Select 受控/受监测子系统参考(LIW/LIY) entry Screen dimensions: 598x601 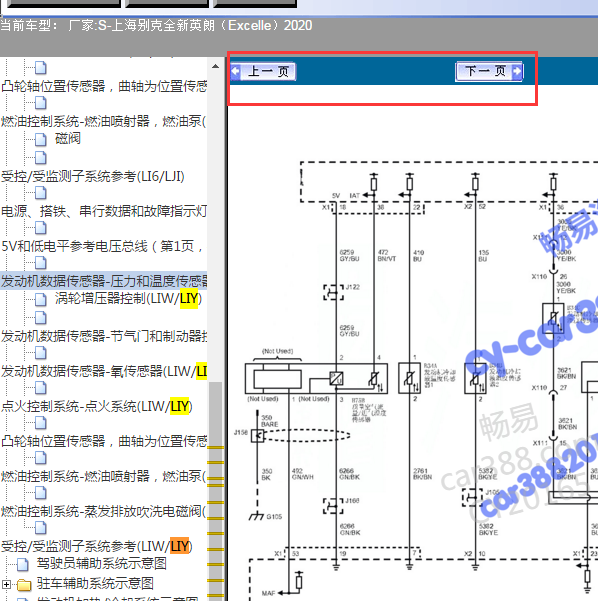[97, 546]
